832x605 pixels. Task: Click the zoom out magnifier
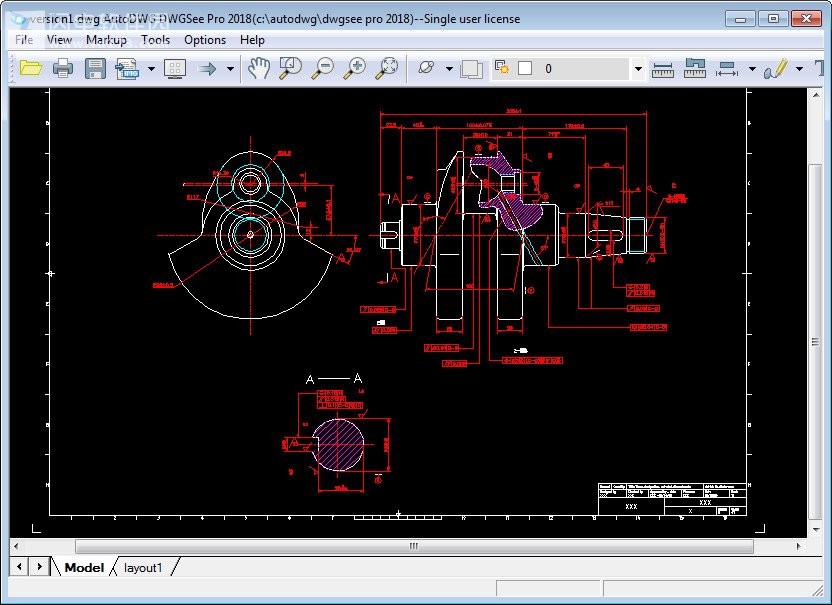(323, 68)
